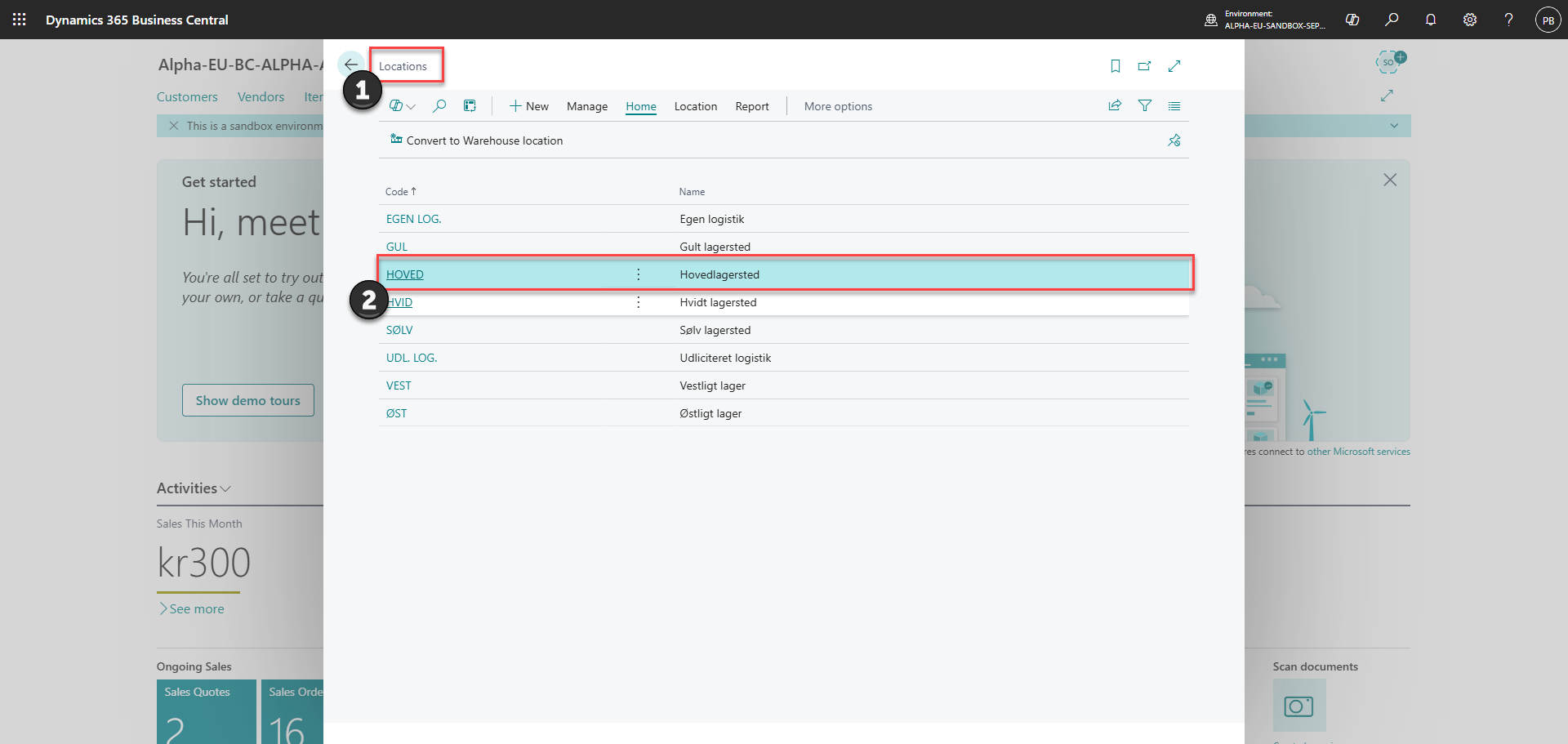Open the app launcher grid icon
1568x744 pixels.
(x=20, y=20)
